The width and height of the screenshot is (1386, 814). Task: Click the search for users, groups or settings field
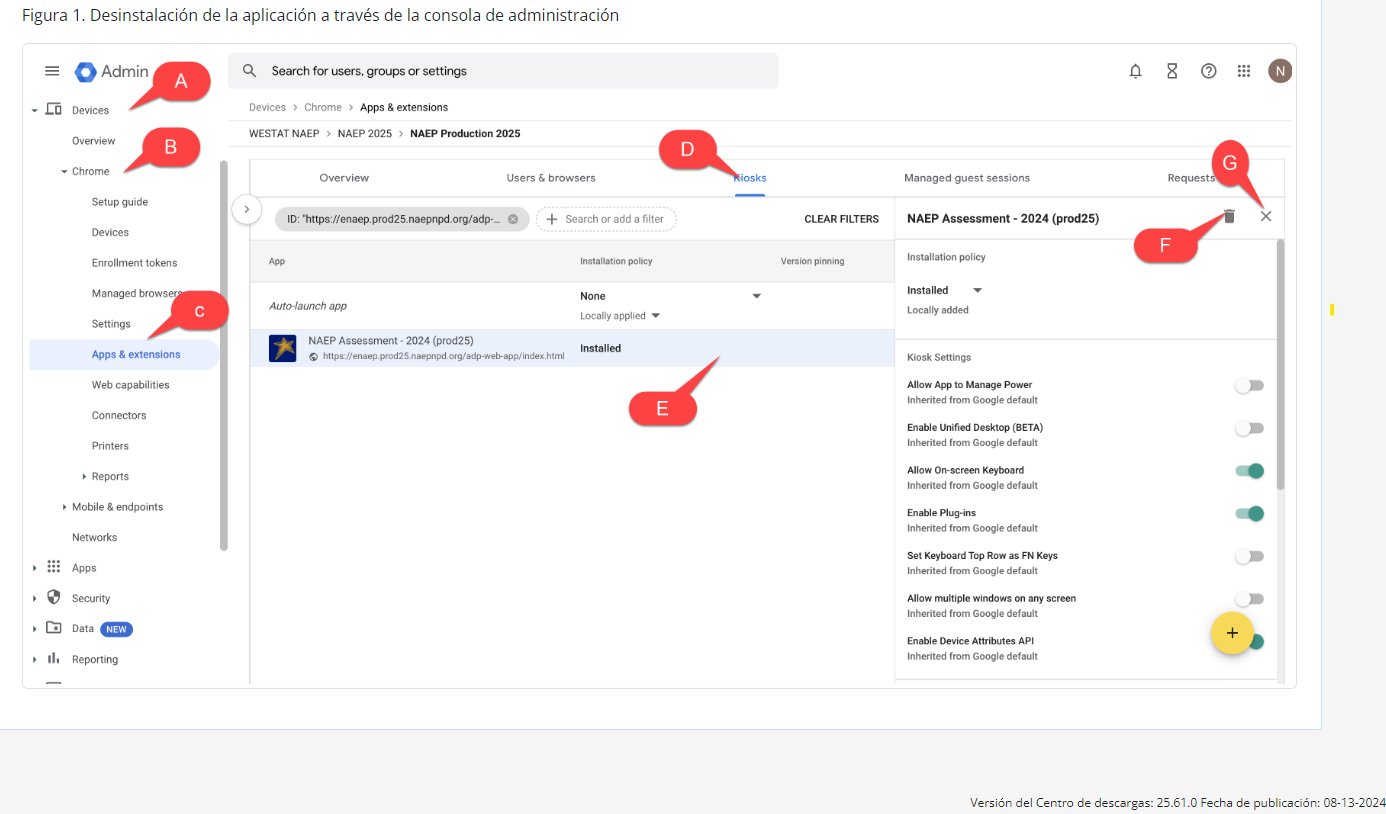(x=503, y=71)
